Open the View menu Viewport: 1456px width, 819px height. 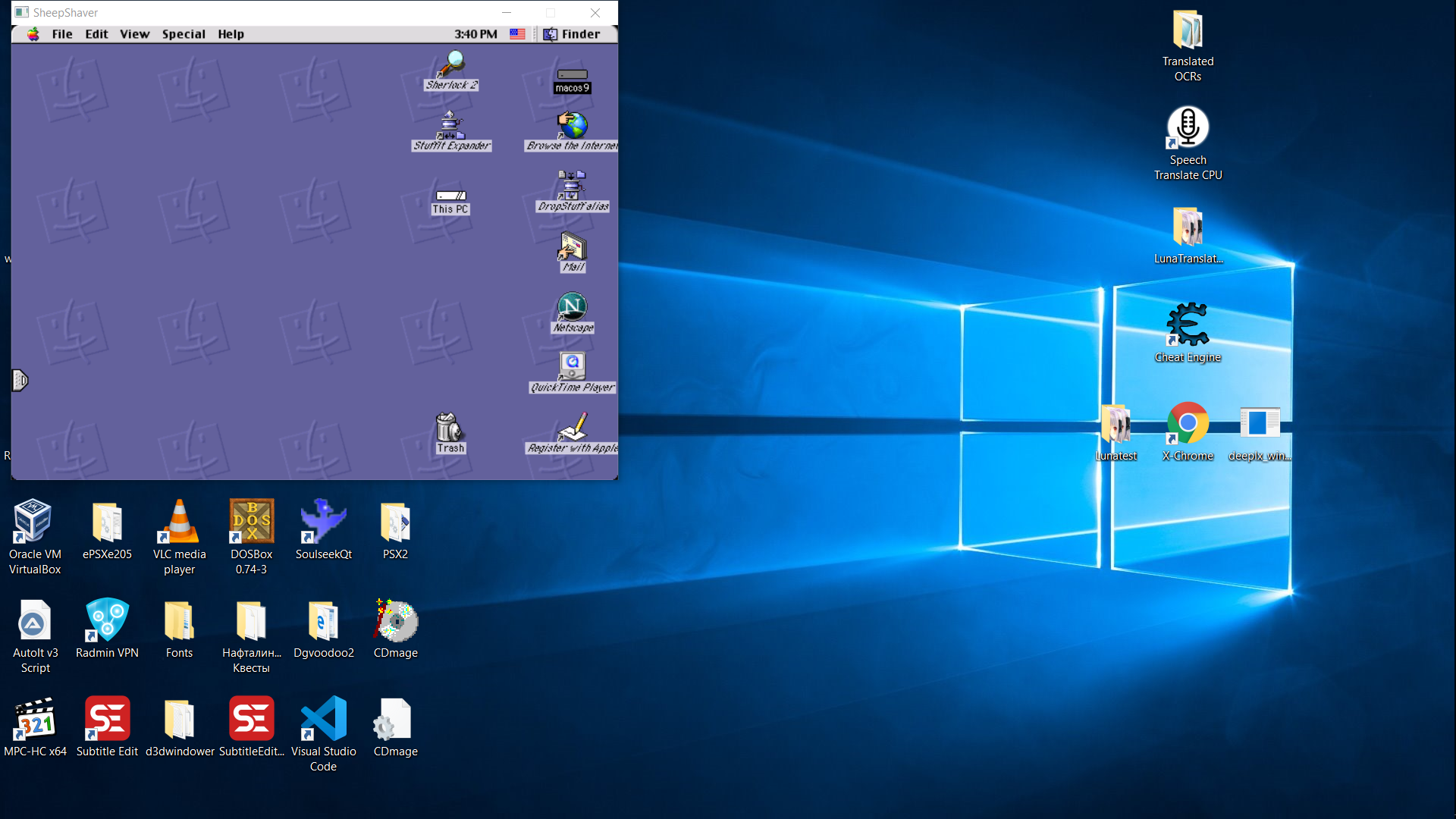[134, 34]
